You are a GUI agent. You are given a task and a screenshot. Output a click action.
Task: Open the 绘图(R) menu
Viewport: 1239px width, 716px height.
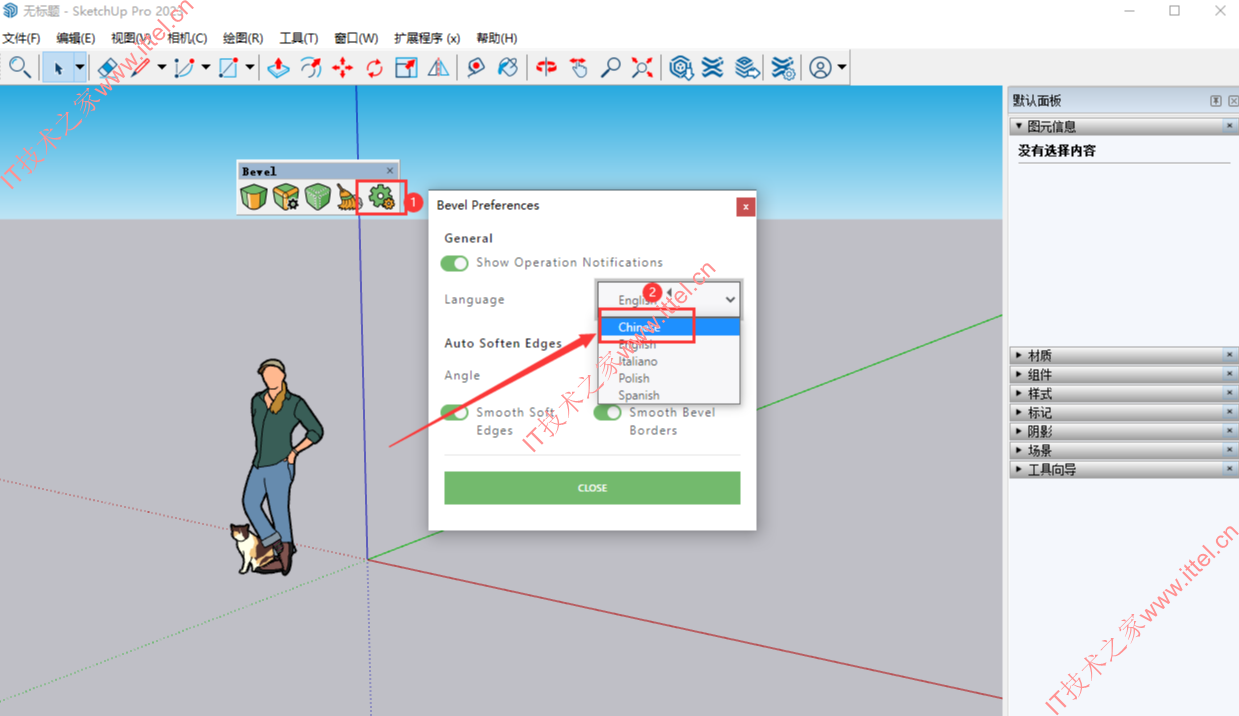coord(243,38)
